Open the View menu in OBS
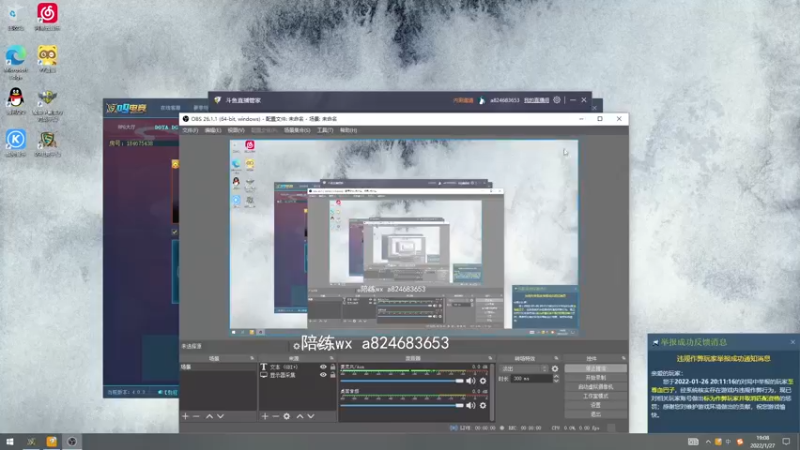This screenshot has width=800, height=450. tap(236, 131)
